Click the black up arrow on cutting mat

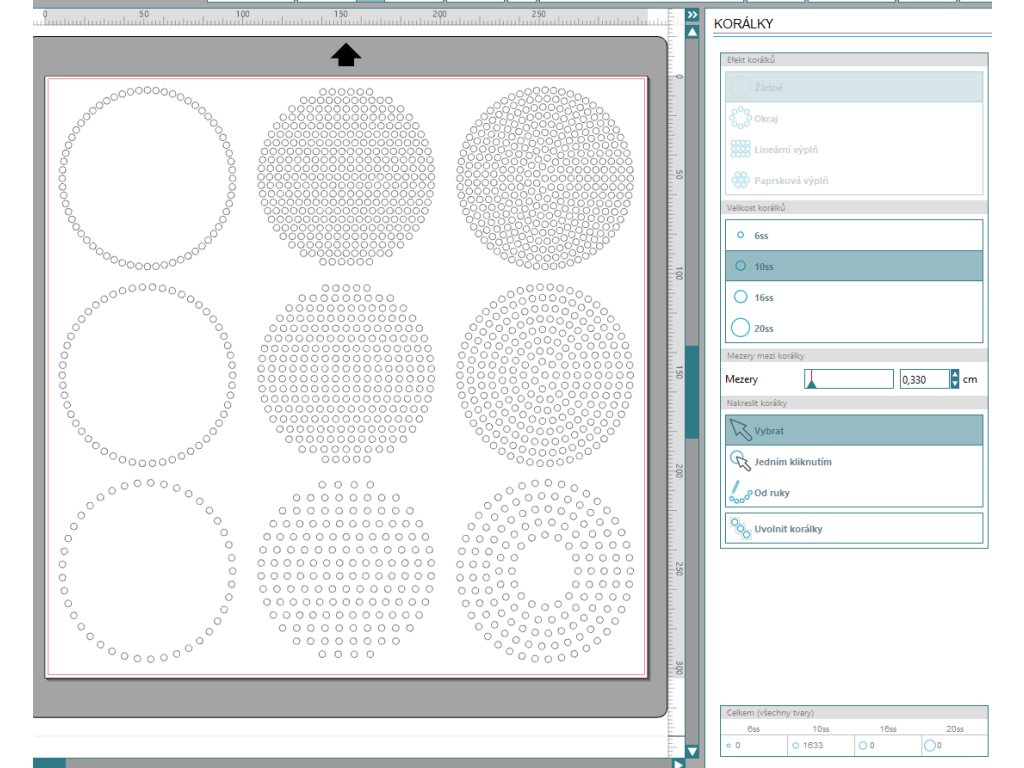click(x=346, y=55)
